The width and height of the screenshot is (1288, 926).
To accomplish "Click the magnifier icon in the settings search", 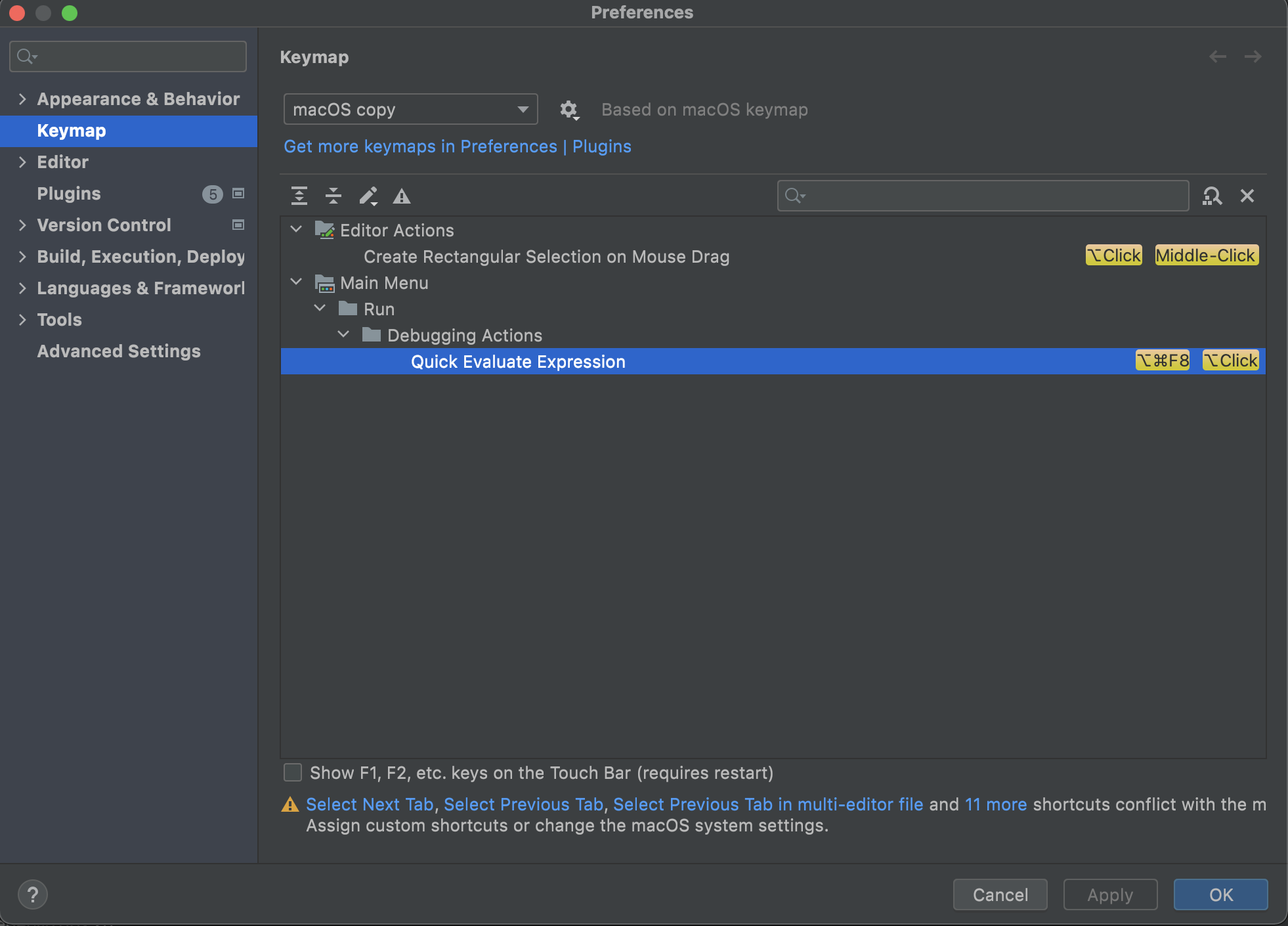I will pos(26,56).
